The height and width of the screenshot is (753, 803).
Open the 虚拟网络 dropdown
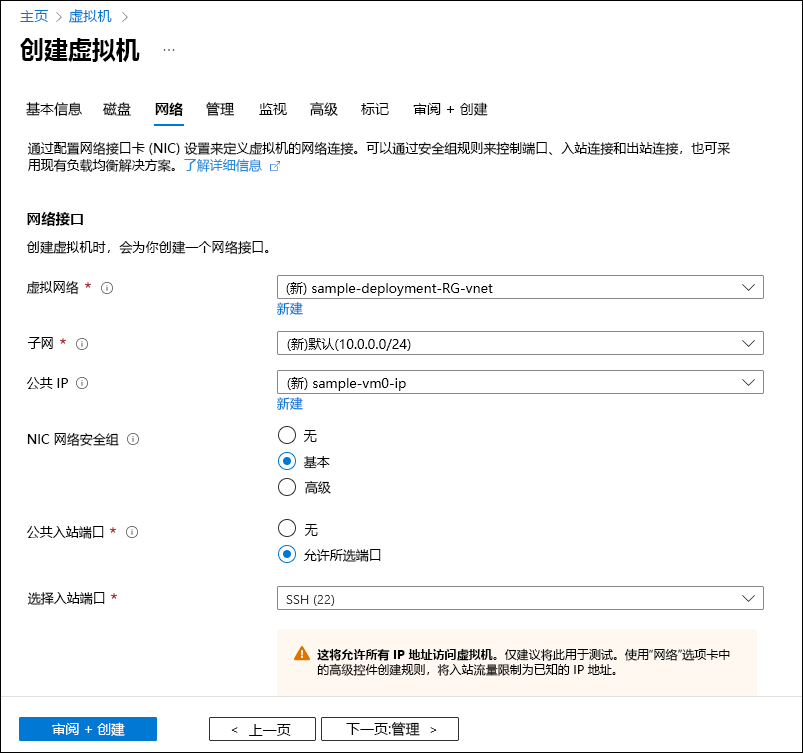pyautogui.click(x=519, y=287)
